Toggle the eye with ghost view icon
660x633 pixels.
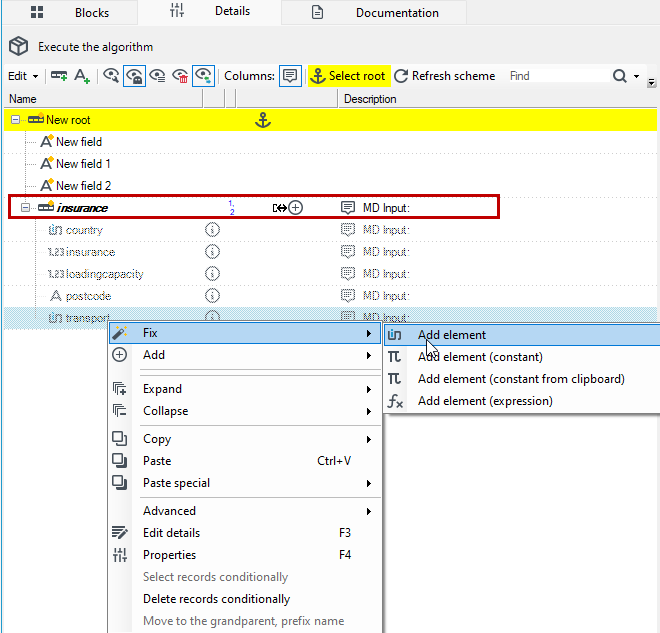134,76
